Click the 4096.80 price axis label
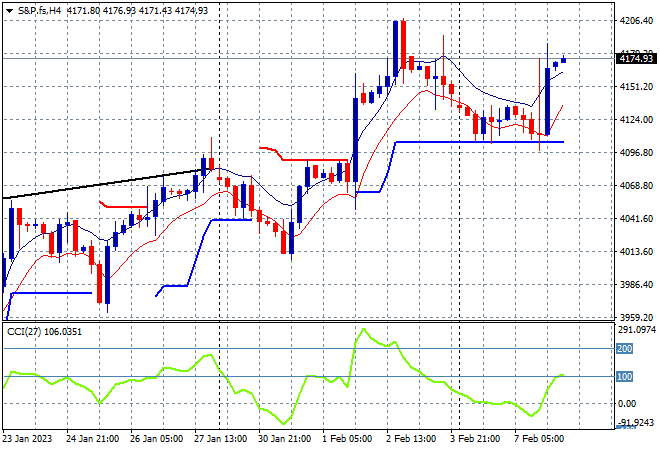The height and width of the screenshot is (450, 660). [636, 153]
